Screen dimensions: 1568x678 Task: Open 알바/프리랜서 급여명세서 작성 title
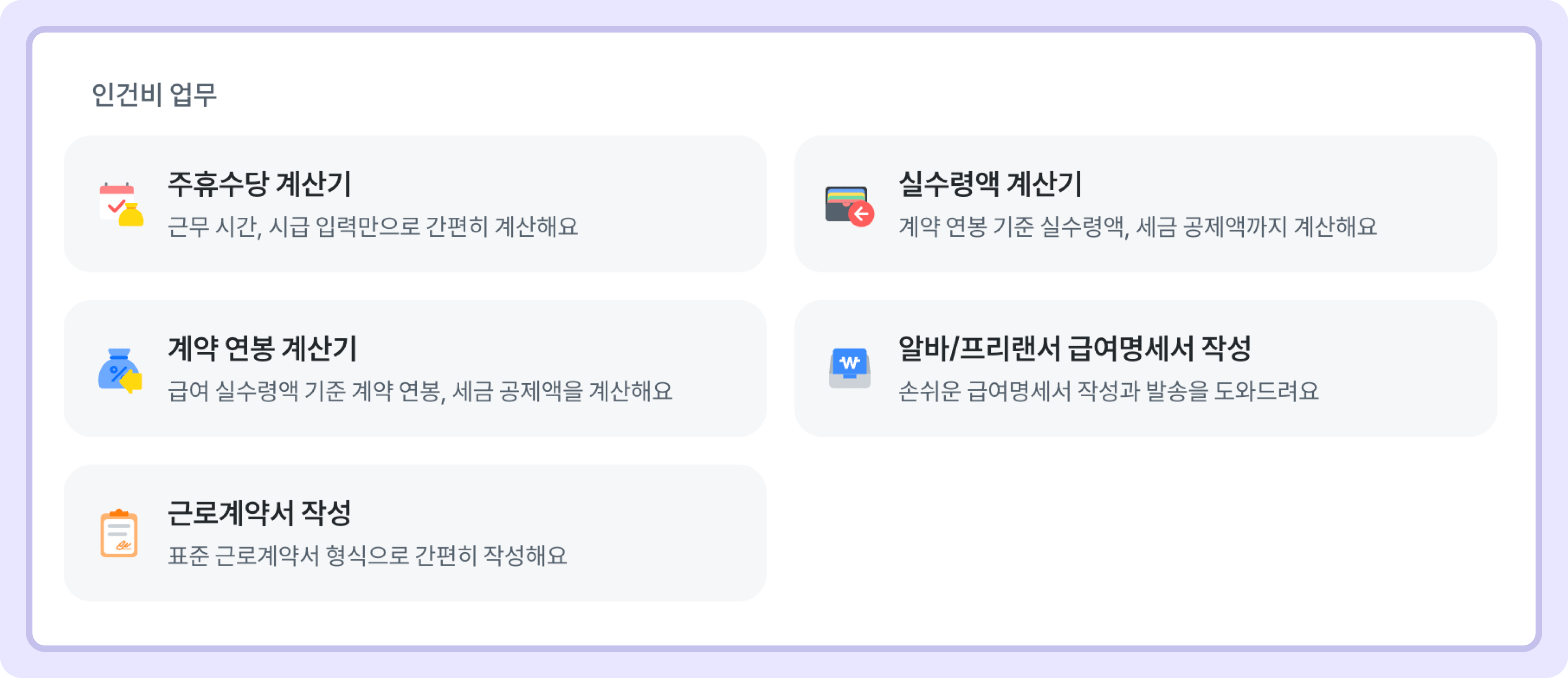pyautogui.click(x=1074, y=349)
